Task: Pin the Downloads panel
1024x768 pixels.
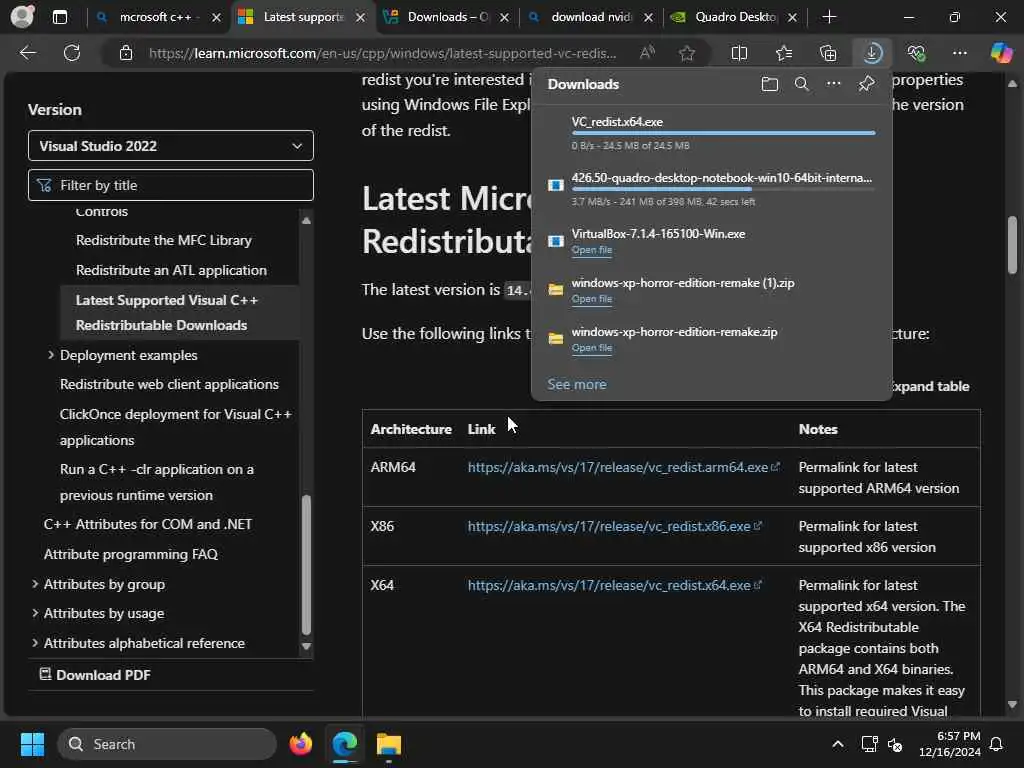Action: coord(867,84)
